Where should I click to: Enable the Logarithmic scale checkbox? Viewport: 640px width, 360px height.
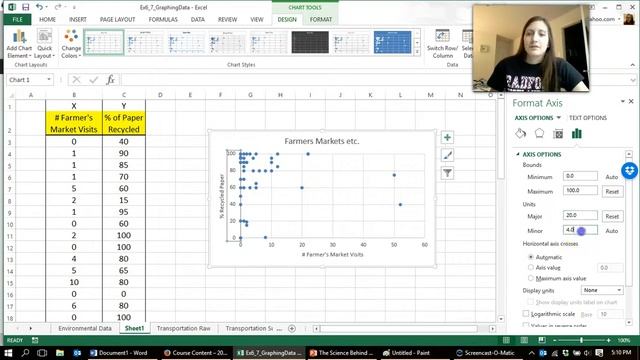click(x=526, y=314)
